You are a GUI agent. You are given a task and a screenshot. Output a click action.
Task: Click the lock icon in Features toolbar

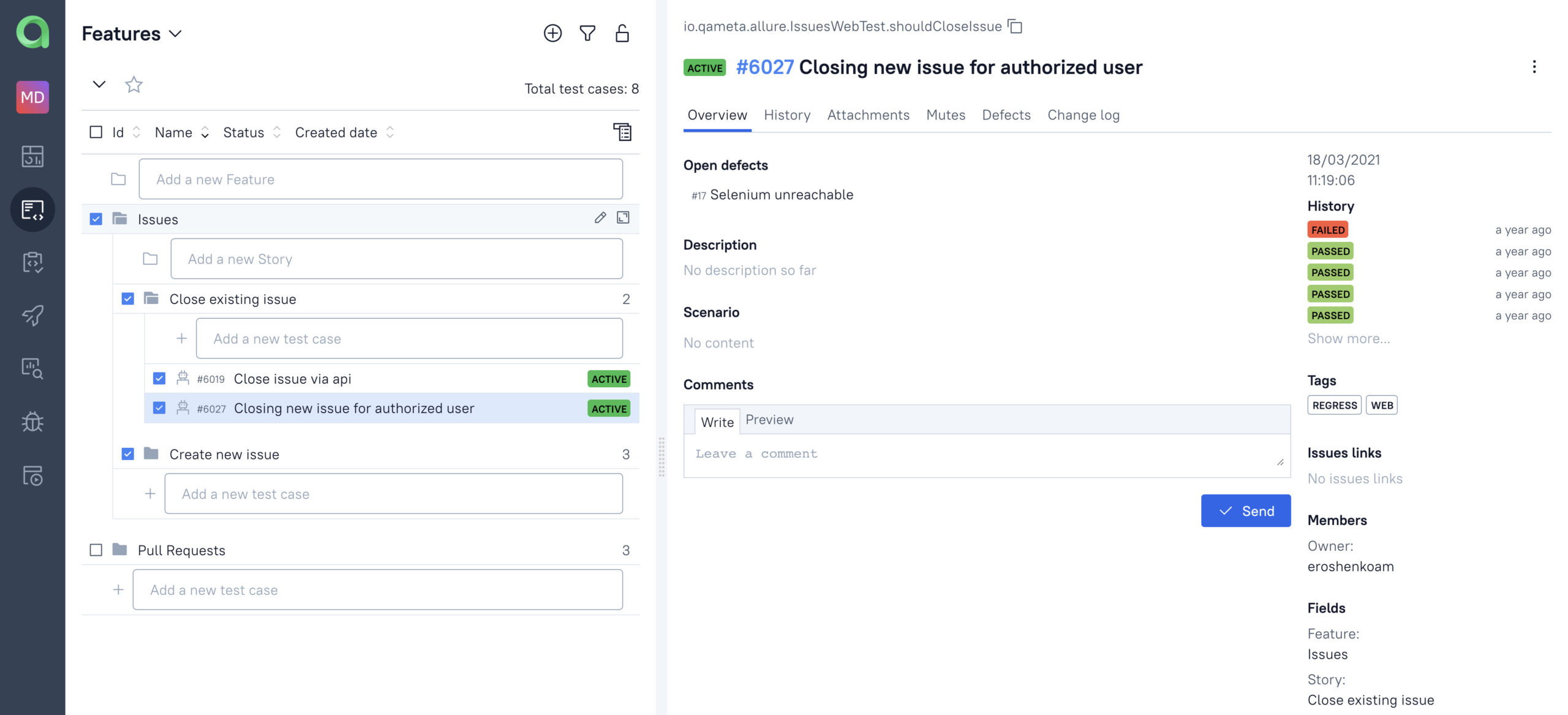coord(622,33)
